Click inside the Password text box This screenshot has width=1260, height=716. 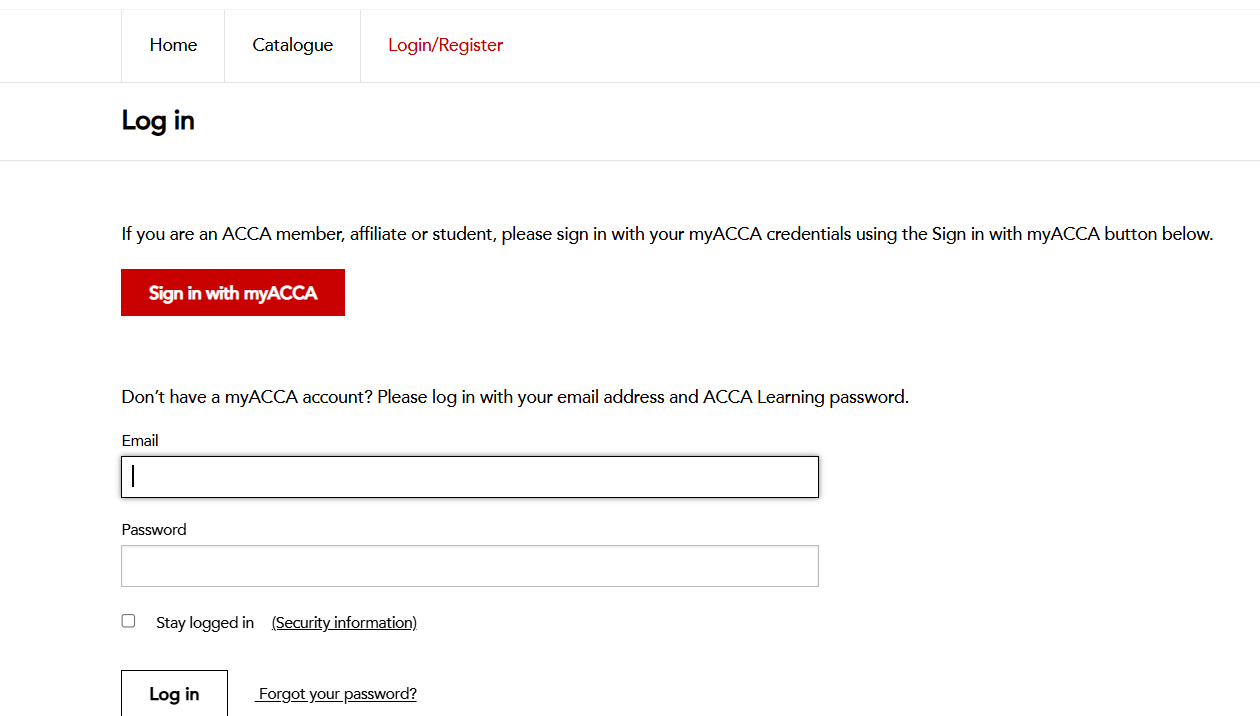pos(470,566)
